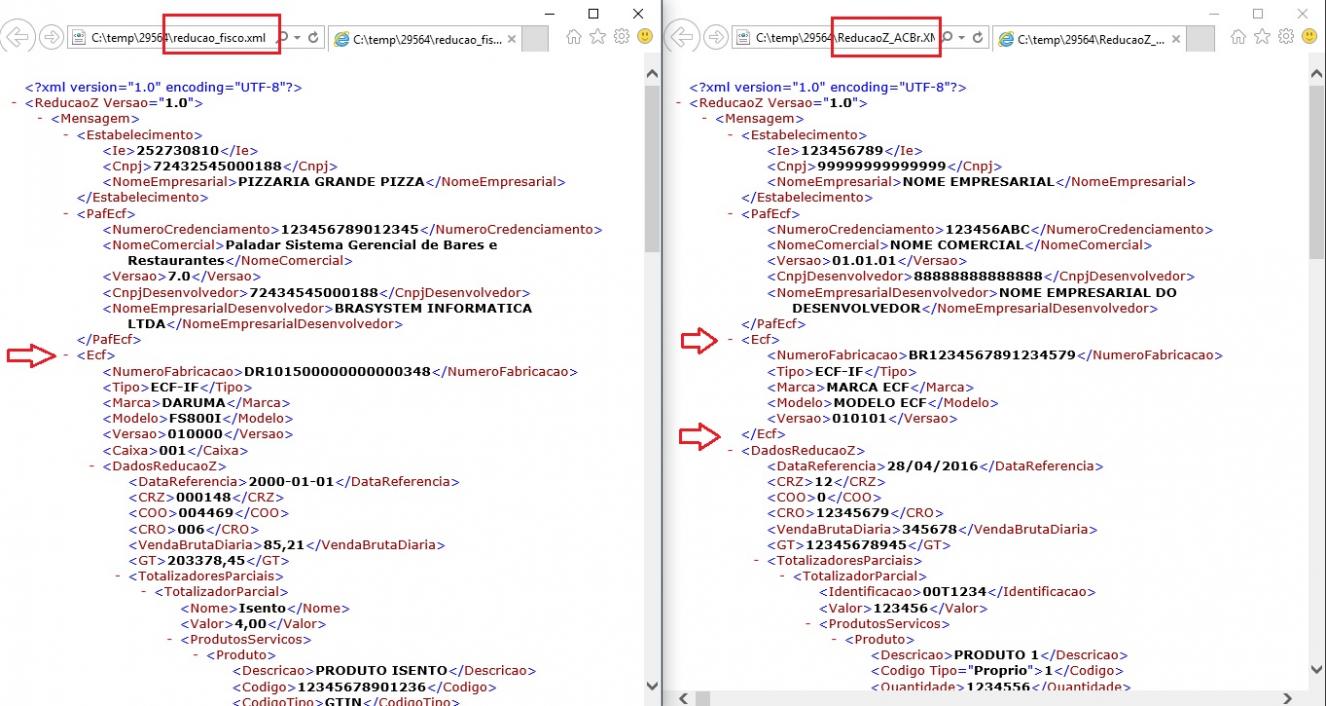Screen dimensions: 1326x706
Task: Close the ReducaoZ_ tab in right window
Action: 1176,39
